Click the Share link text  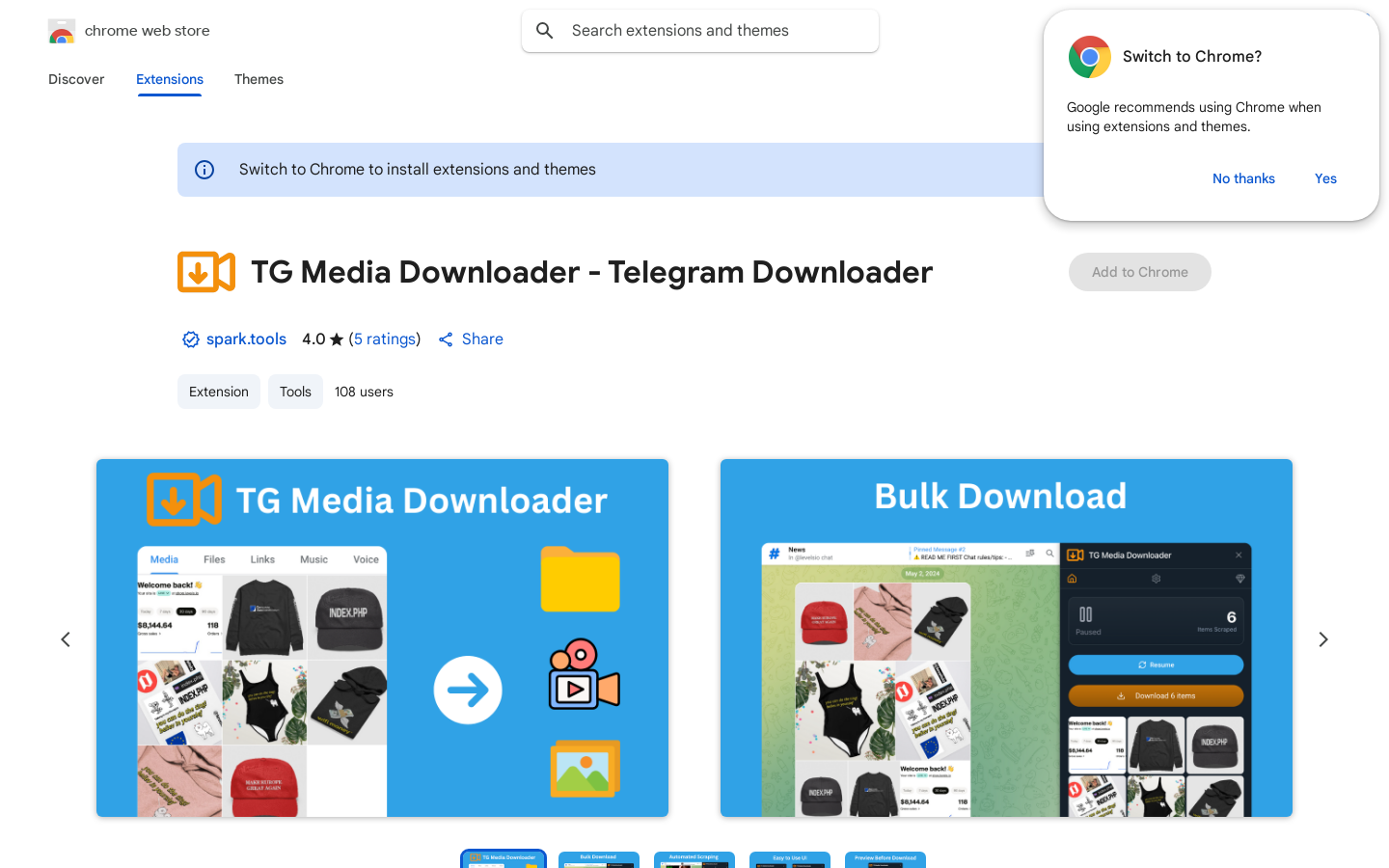pos(482,339)
